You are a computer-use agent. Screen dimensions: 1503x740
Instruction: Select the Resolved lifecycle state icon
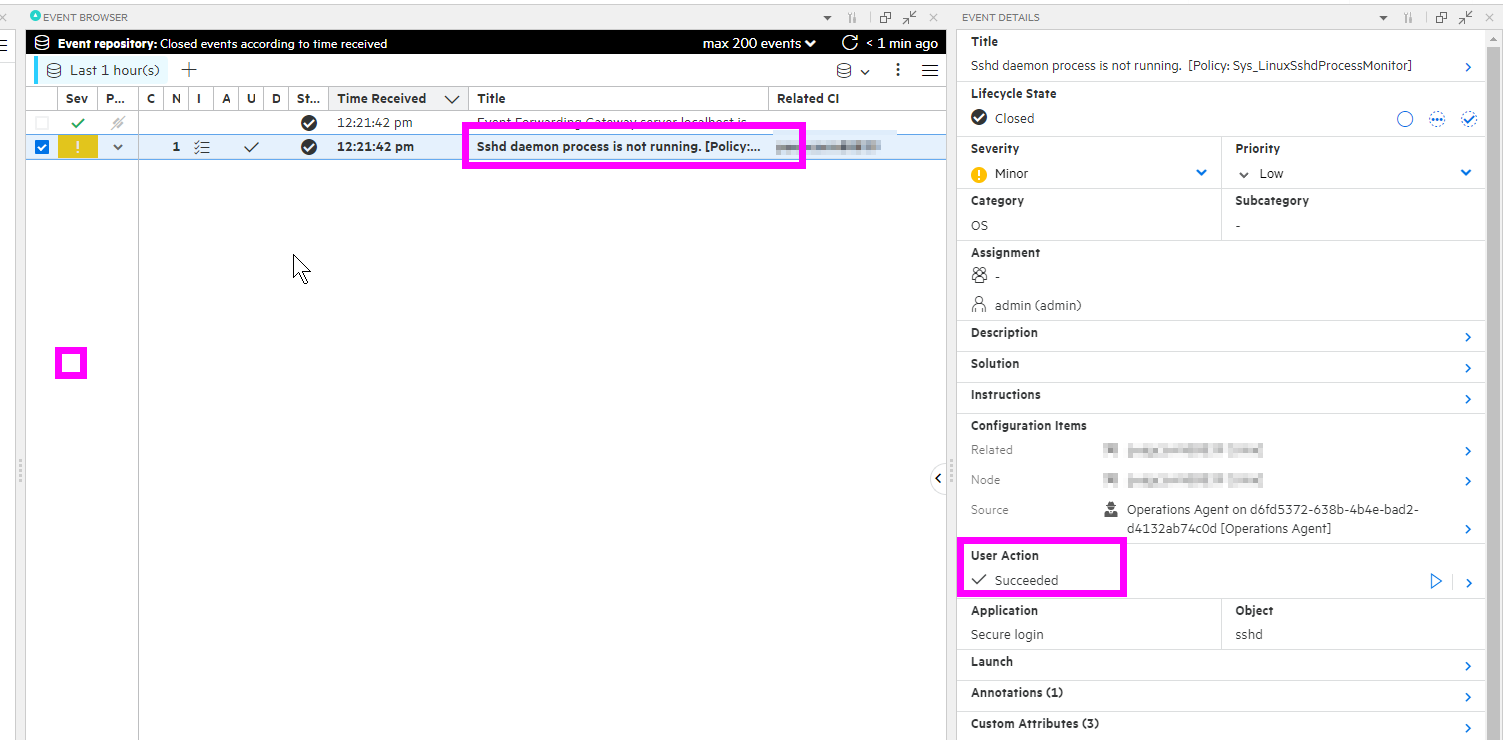tap(1469, 118)
